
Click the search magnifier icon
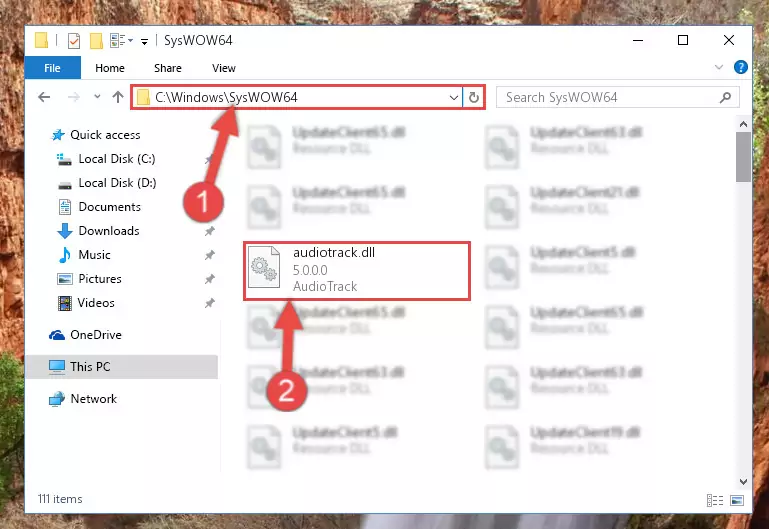point(725,98)
